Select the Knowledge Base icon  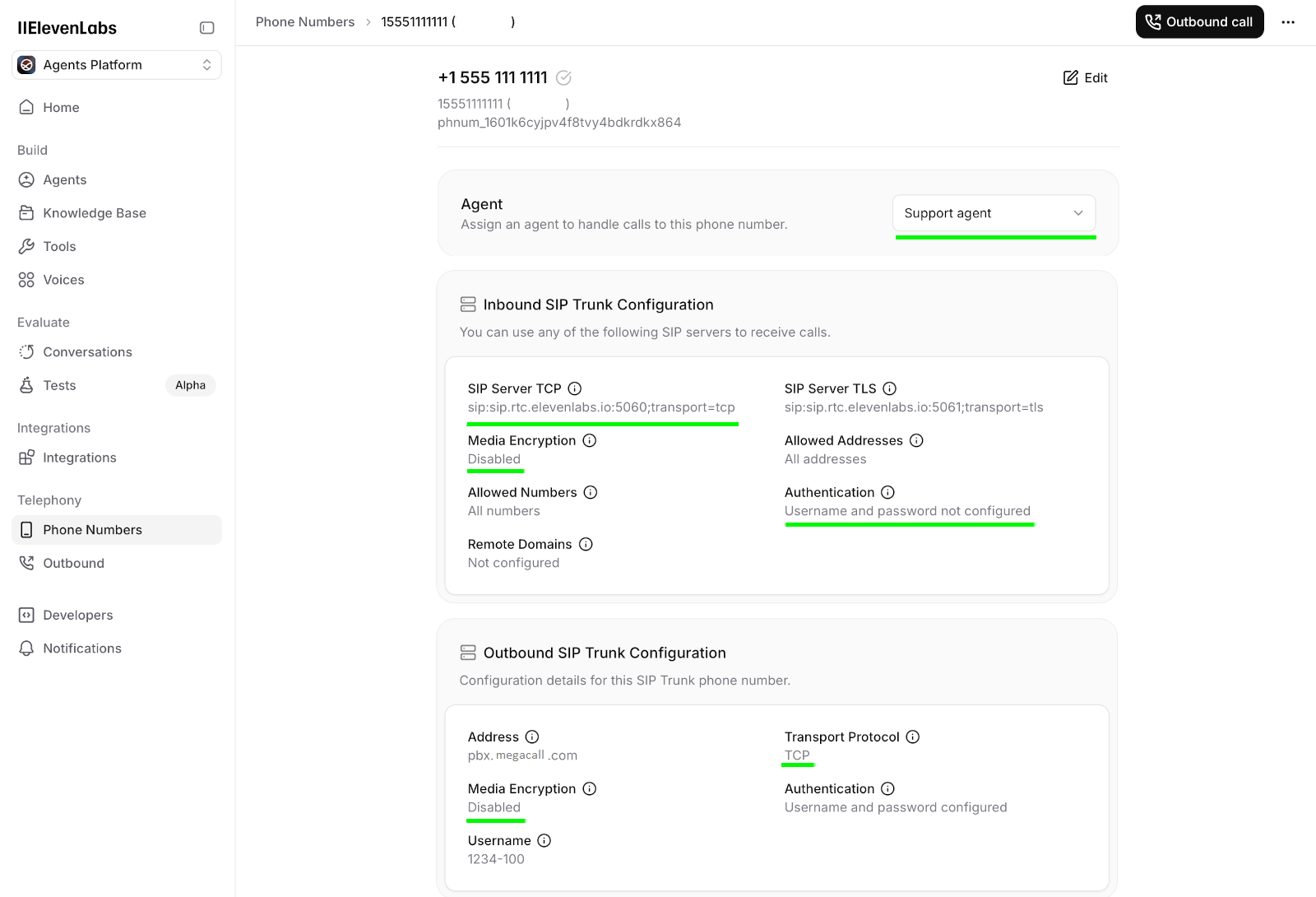pyautogui.click(x=26, y=212)
